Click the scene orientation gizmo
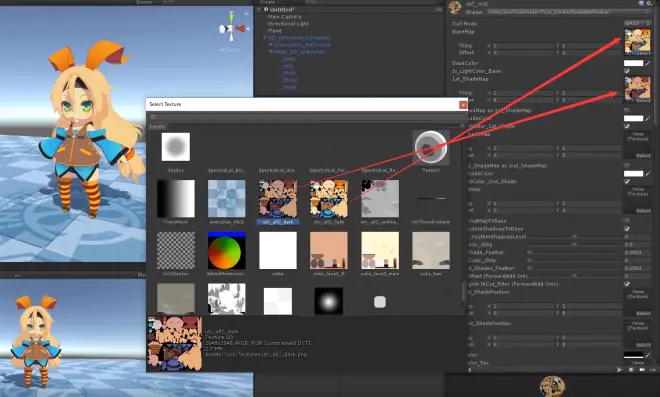The width and height of the screenshot is (660, 397). (x=232, y=29)
